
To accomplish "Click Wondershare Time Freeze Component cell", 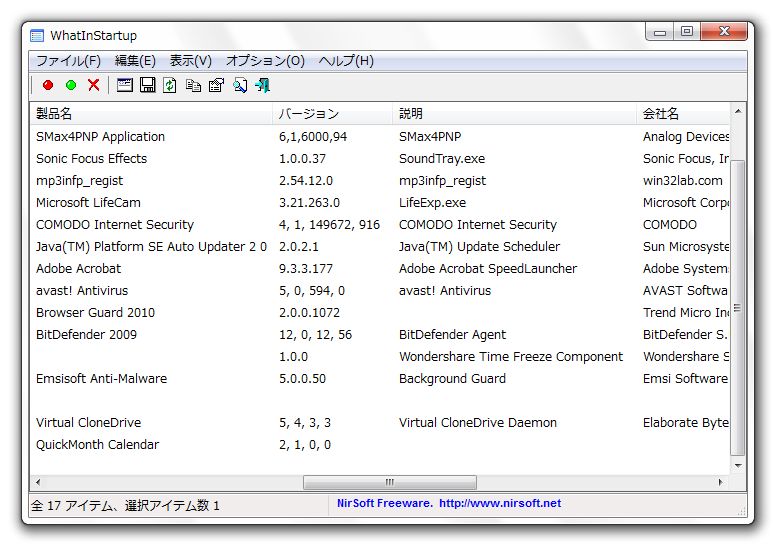I will [511, 357].
